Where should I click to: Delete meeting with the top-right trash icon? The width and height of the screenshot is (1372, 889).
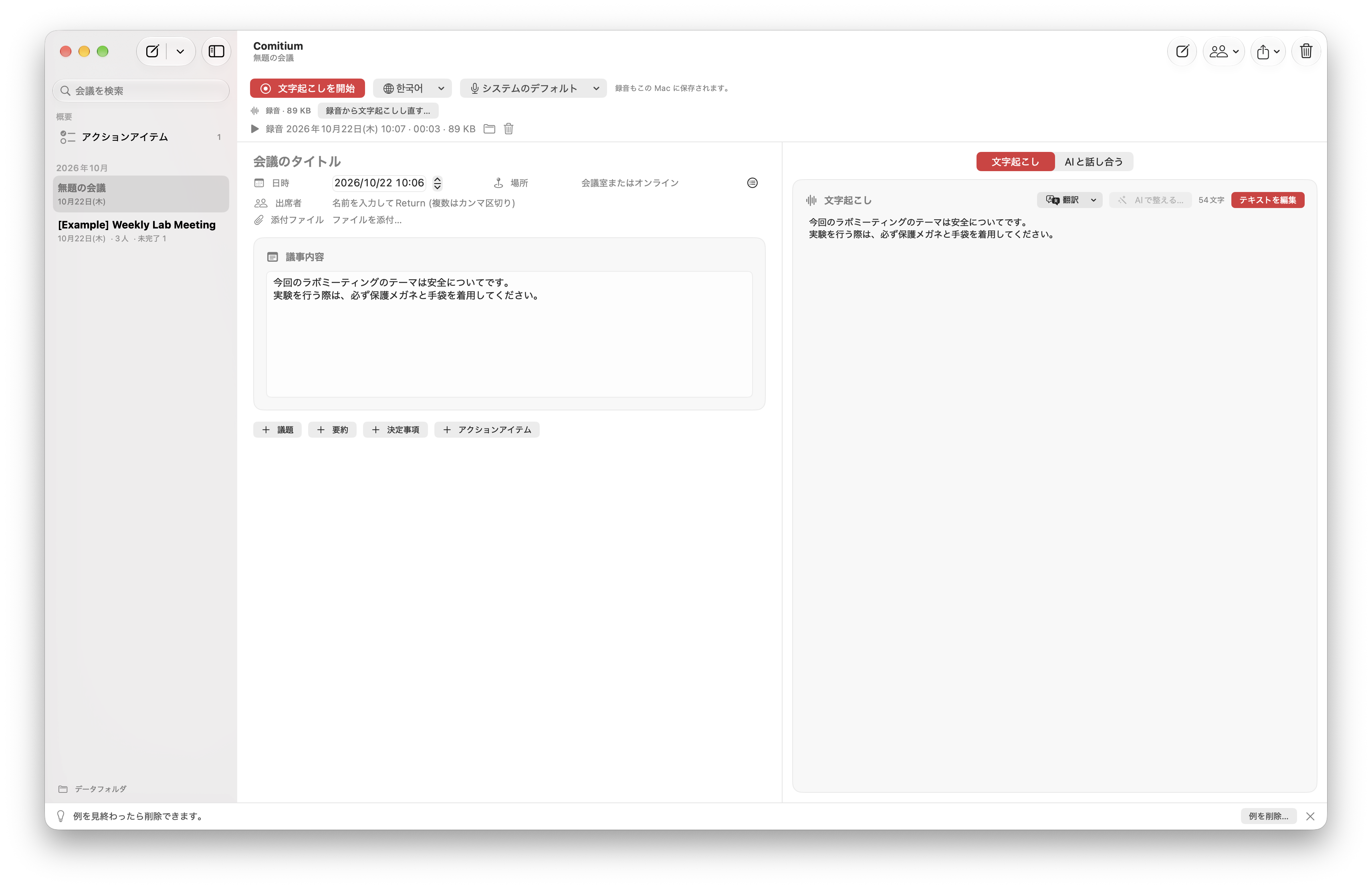(1306, 51)
